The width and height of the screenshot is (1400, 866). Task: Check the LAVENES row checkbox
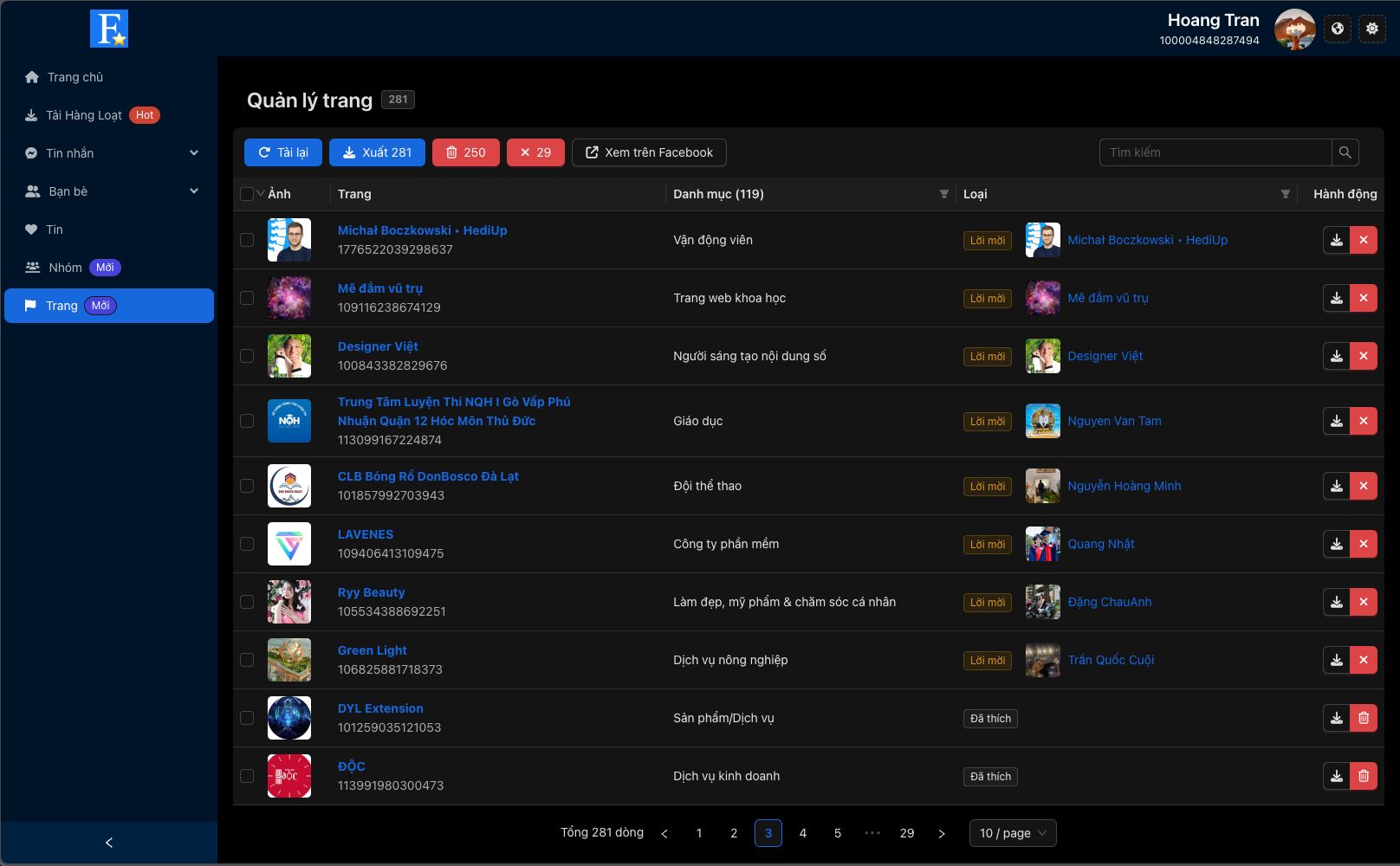click(247, 544)
